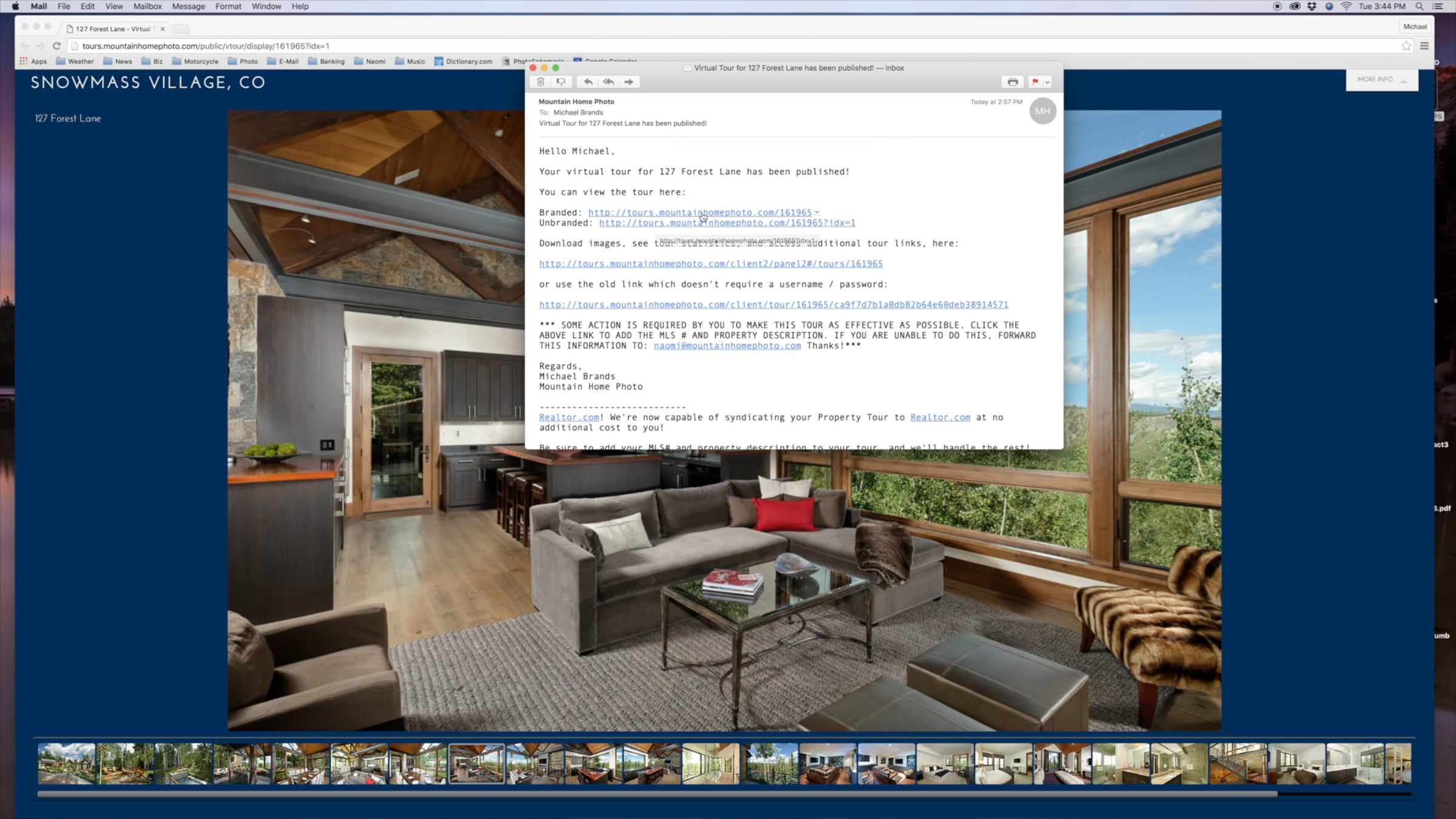
Task: Open the Help menu
Action: (x=300, y=7)
